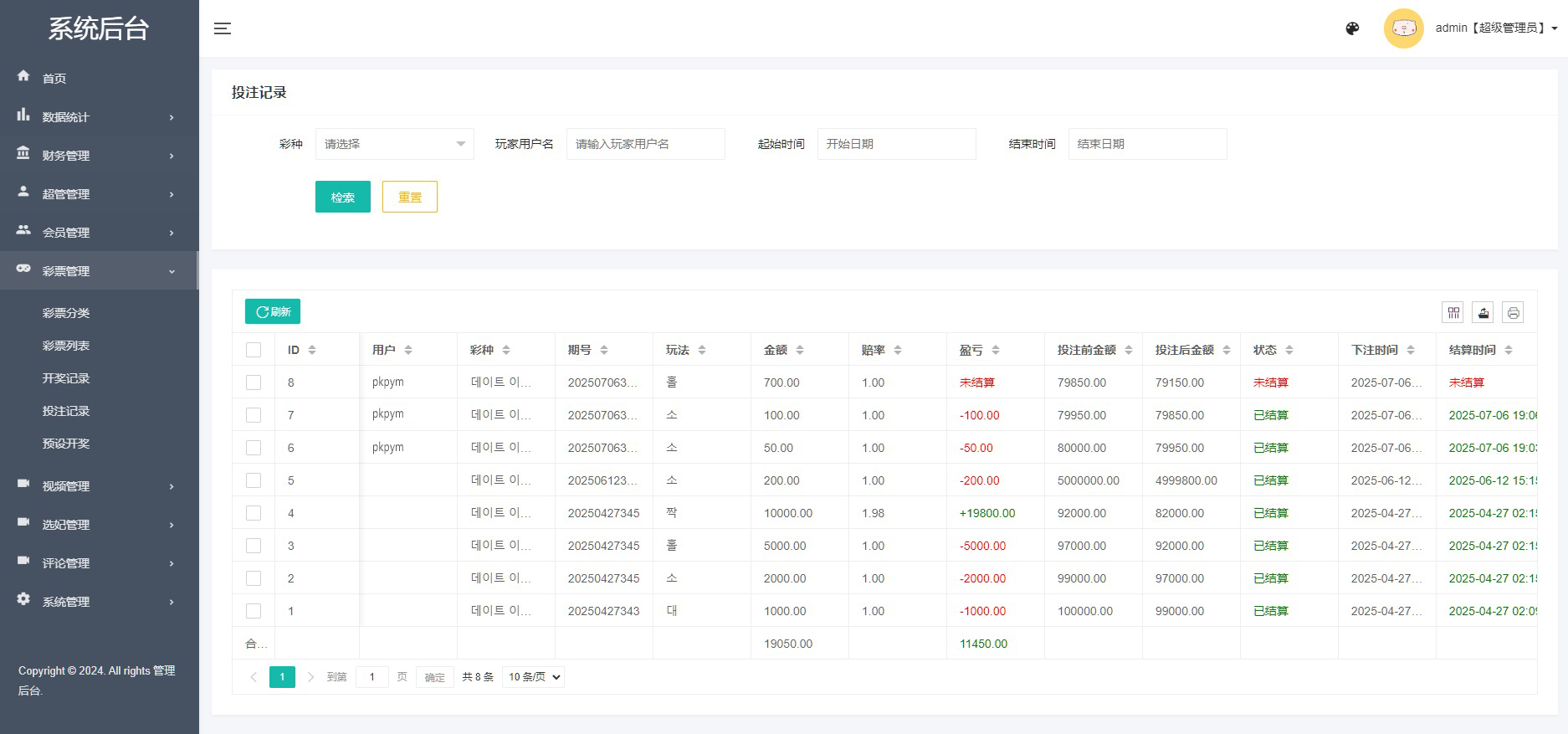Click the print table icon
This screenshot has width=1568, height=734.
pos(1513,312)
